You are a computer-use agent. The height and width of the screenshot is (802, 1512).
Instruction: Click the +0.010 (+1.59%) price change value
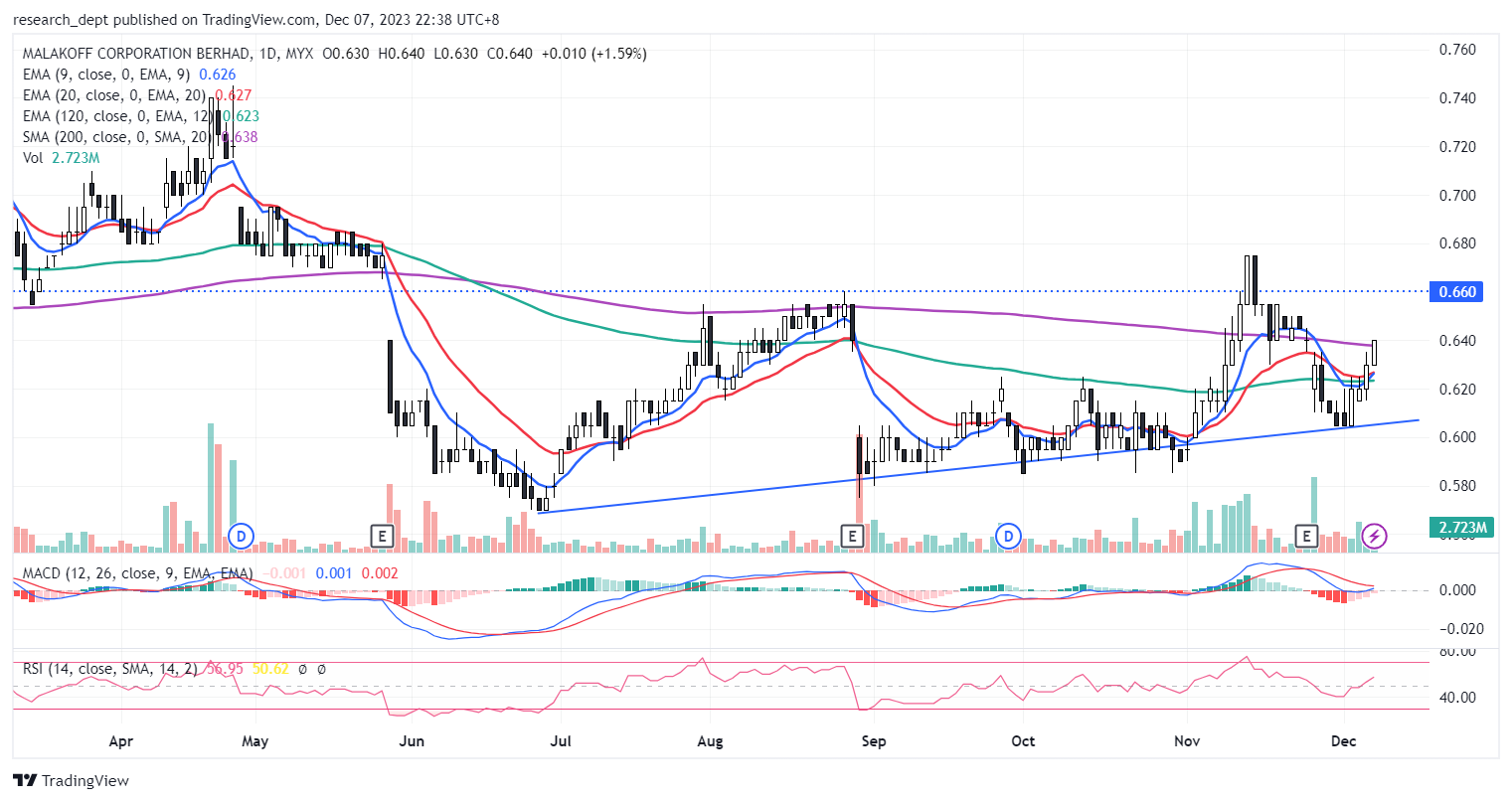click(x=593, y=54)
